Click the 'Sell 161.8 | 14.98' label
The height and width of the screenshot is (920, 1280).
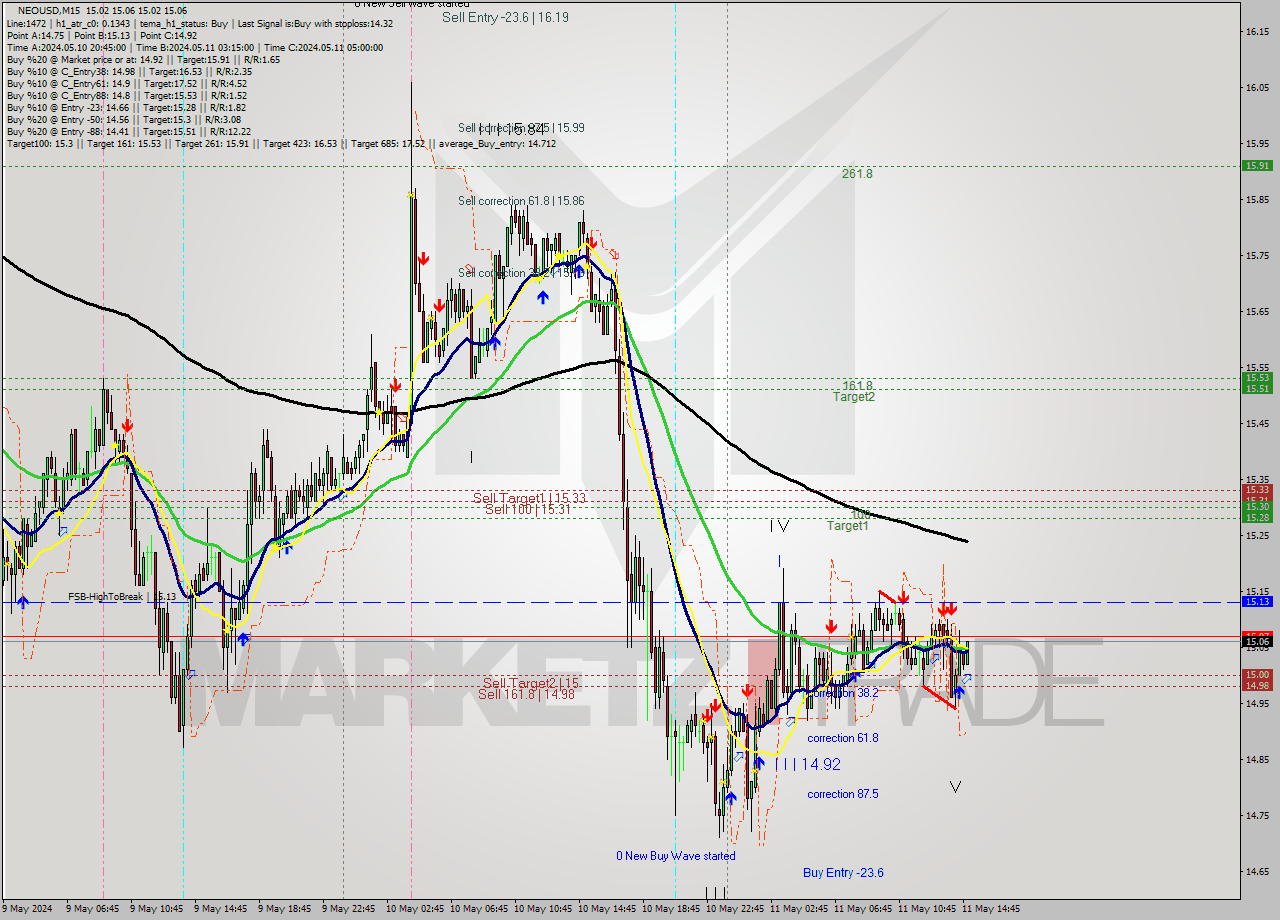tap(526, 694)
